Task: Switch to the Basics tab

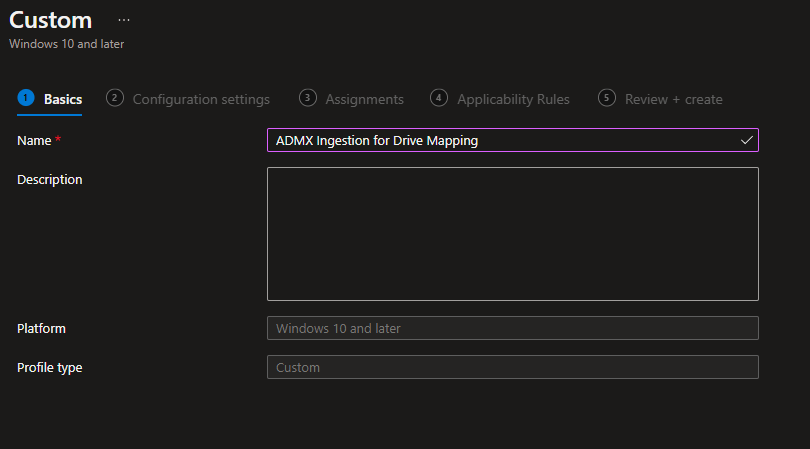Action: coord(63,99)
